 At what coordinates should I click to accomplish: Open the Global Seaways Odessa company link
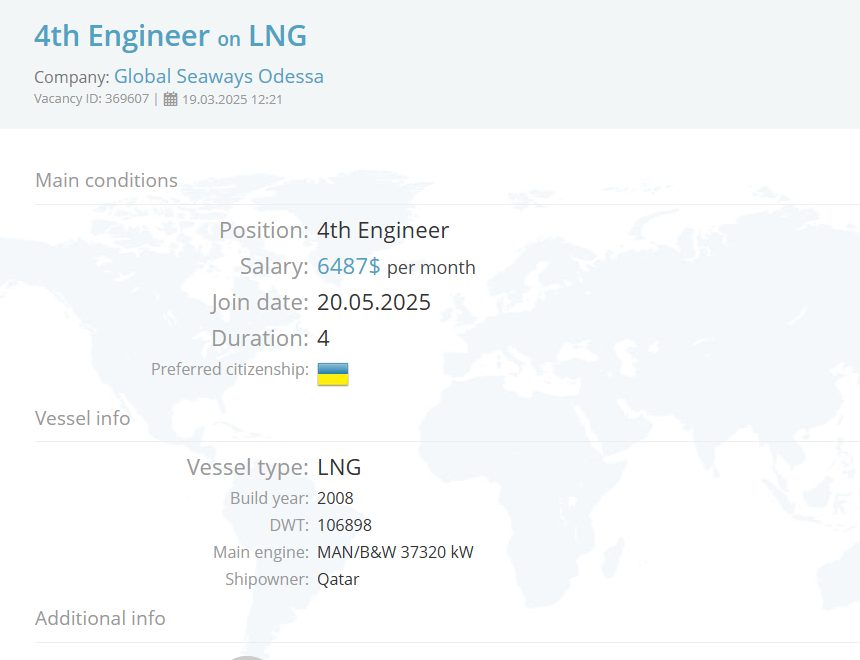click(x=219, y=76)
